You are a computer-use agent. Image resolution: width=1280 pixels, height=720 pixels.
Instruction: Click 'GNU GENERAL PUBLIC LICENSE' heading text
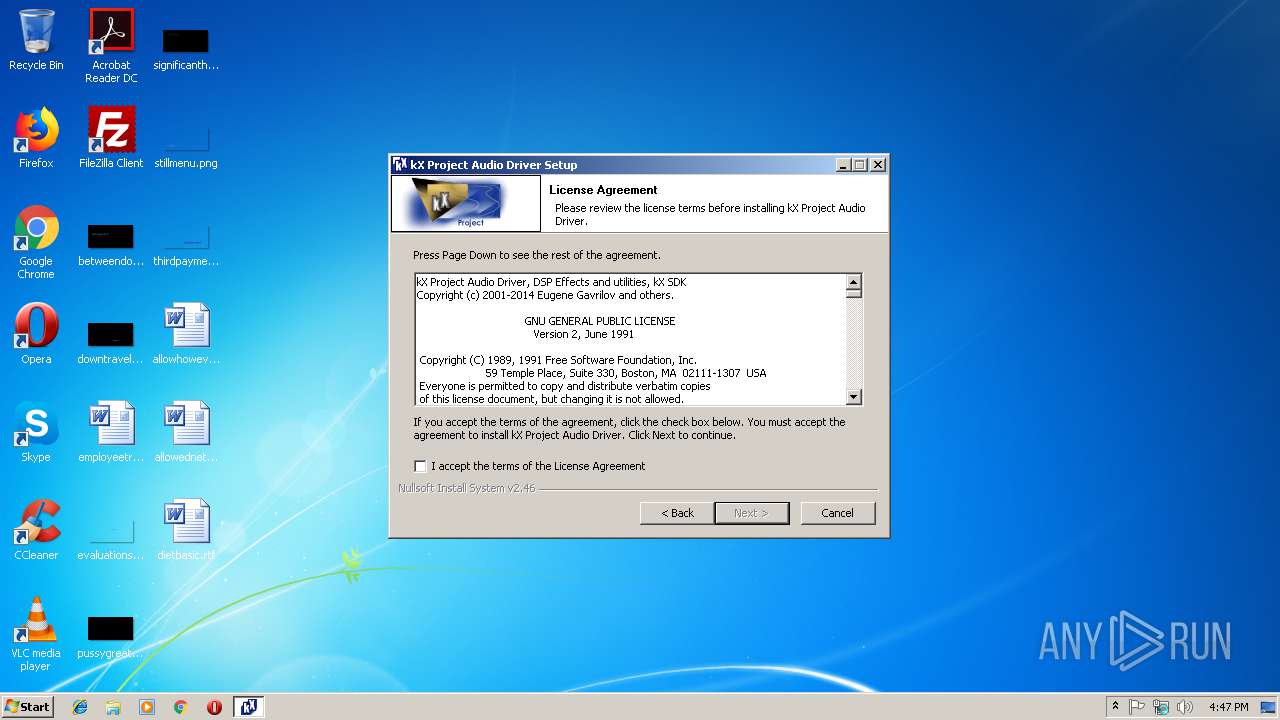(x=600, y=321)
